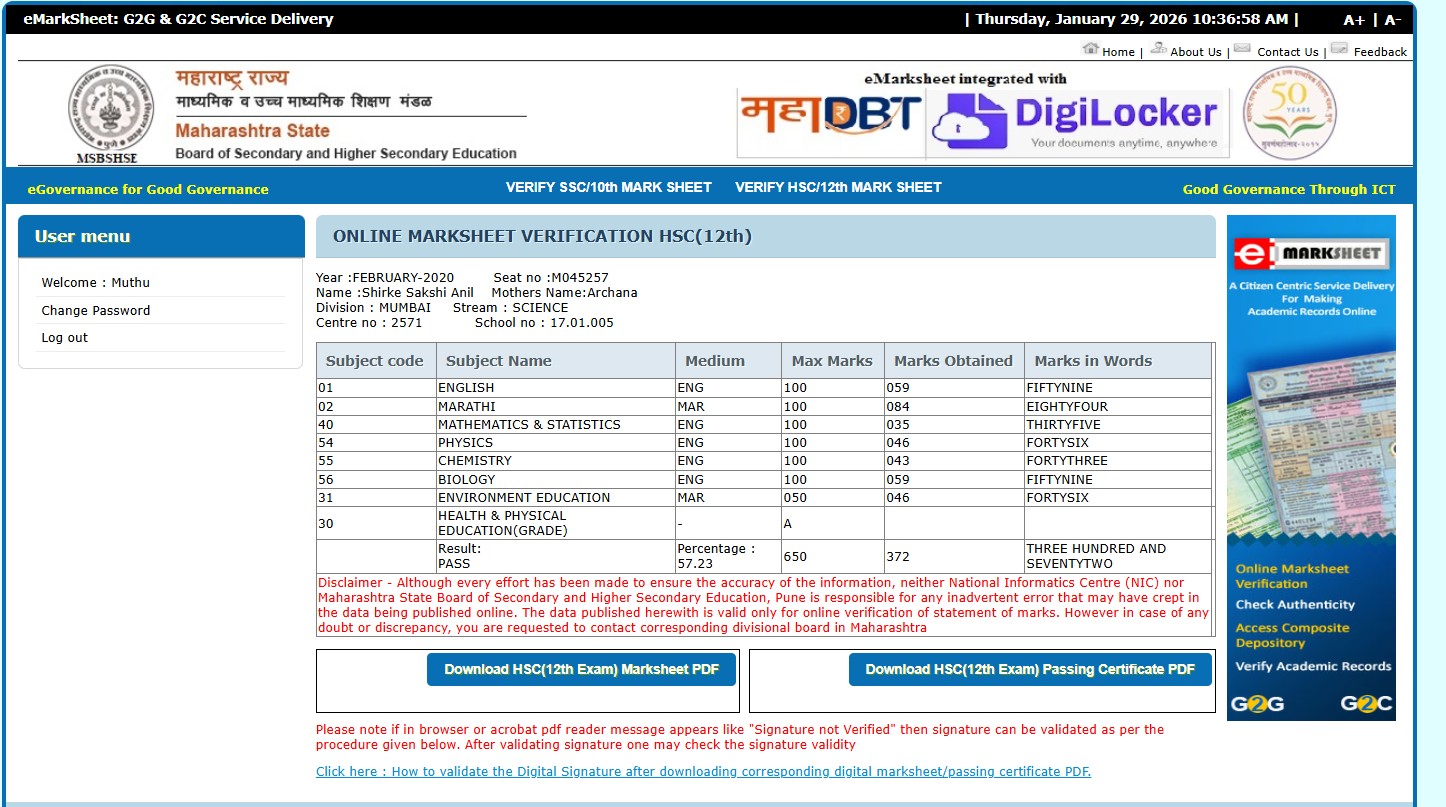Open VERIFY HSC/12th MARK SHEET menu
Image resolution: width=1446 pixels, height=807 pixels.
(x=838, y=187)
